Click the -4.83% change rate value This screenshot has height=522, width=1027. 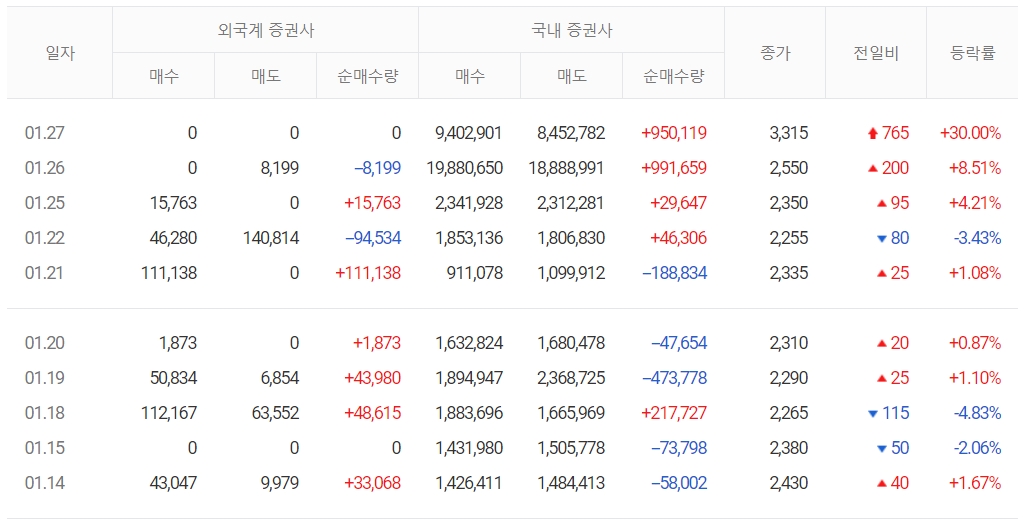pyautogui.click(x=977, y=413)
